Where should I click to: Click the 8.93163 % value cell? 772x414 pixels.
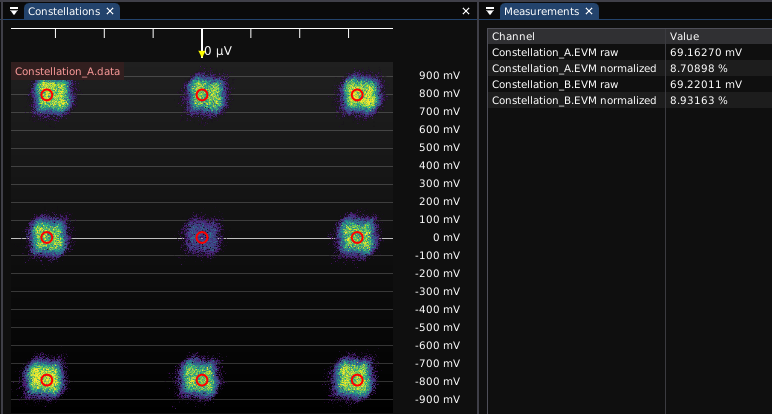(698, 100)
